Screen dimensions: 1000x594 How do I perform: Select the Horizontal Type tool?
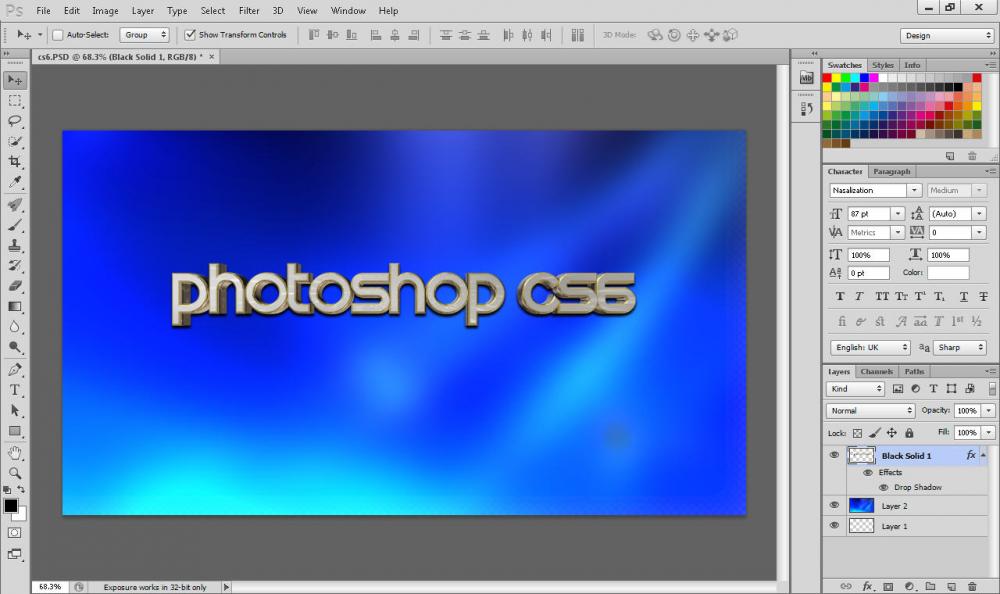[x=15, y=390]
